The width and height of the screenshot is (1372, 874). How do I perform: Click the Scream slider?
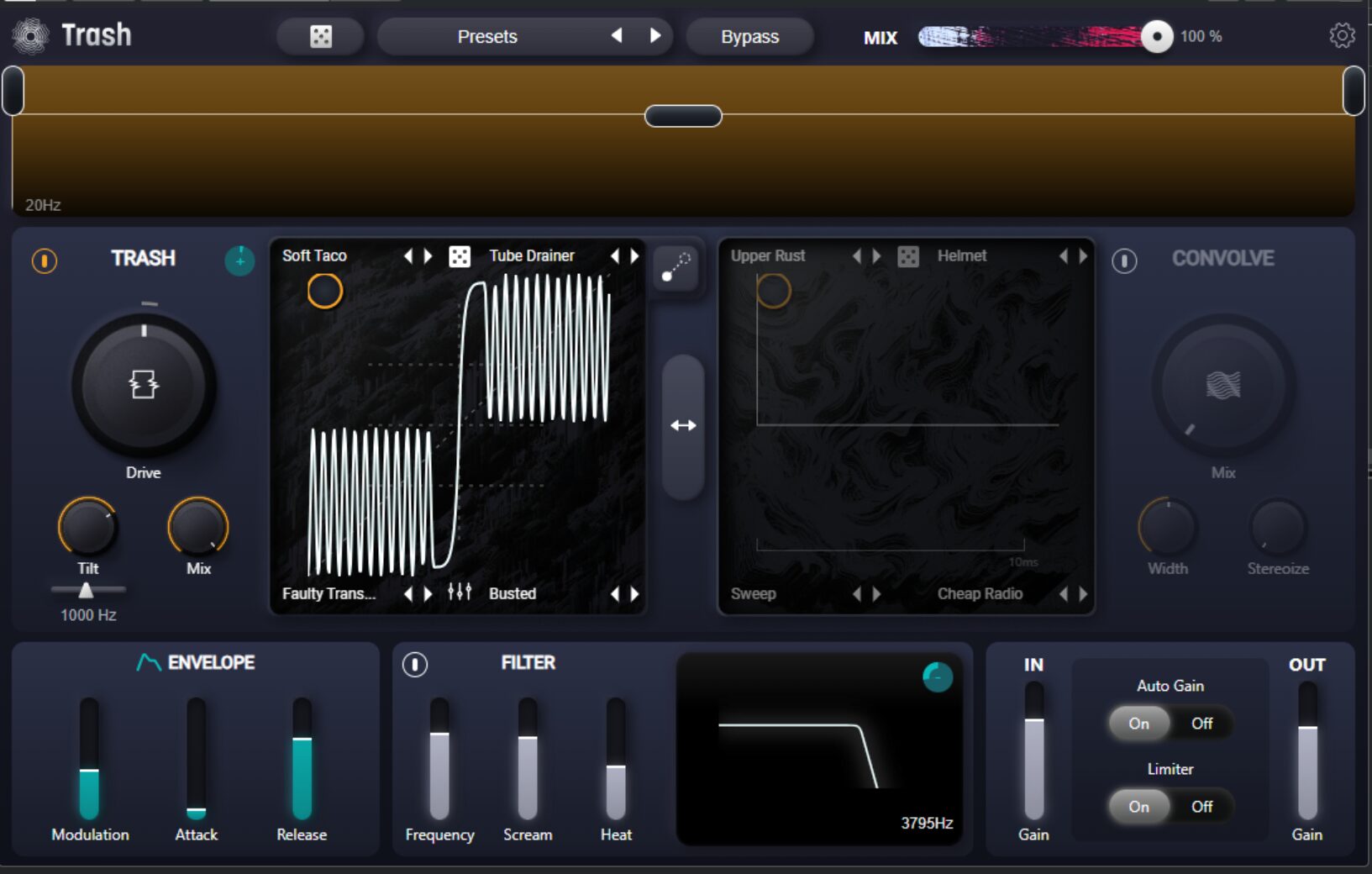pos(528,758)
